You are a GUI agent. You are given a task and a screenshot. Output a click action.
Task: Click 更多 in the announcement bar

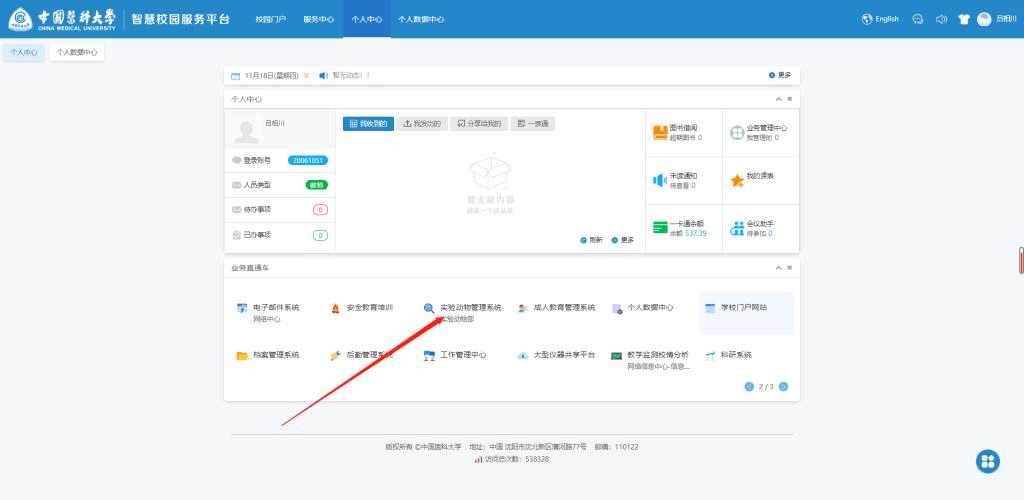[x=780, y=75]
